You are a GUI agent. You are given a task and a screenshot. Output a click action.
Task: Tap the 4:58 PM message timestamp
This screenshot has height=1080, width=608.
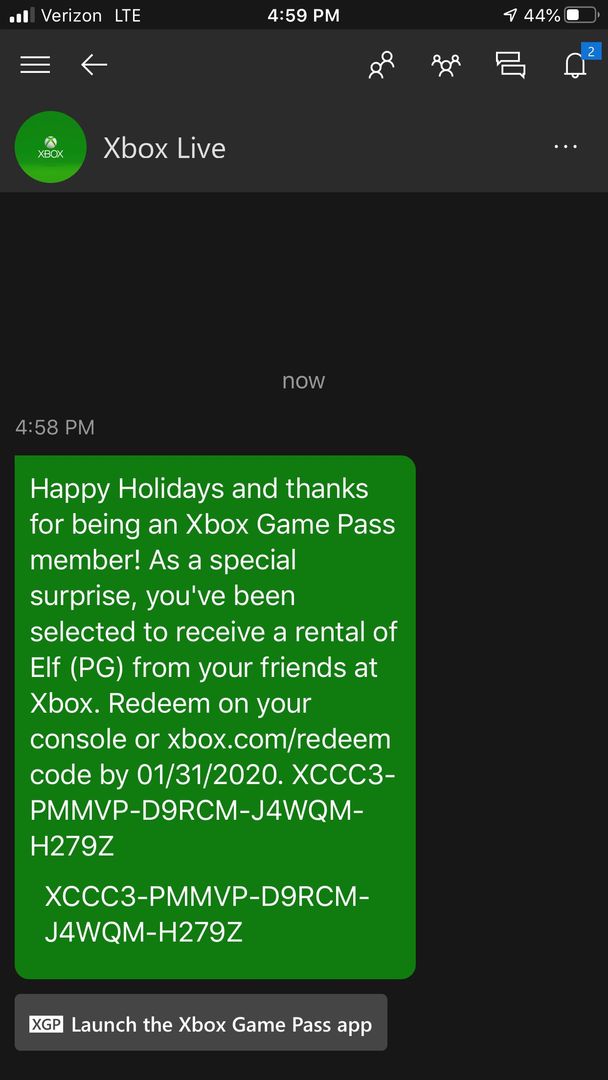(54, 427)
